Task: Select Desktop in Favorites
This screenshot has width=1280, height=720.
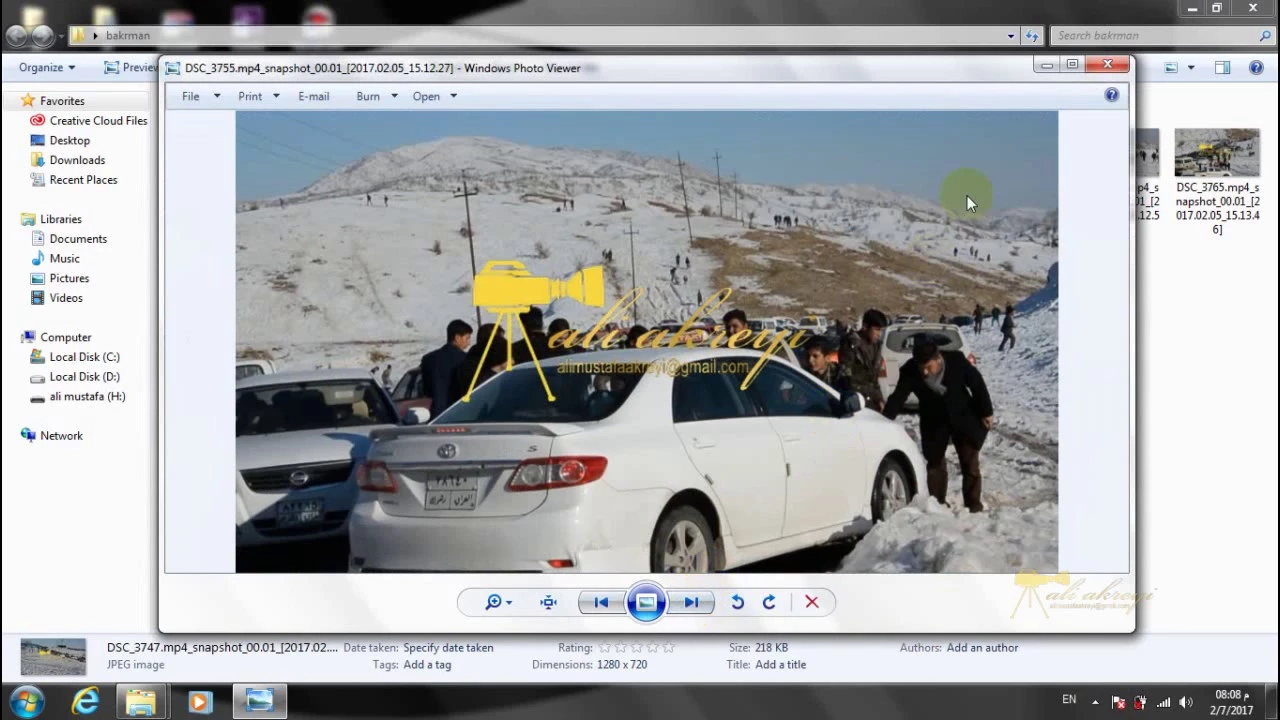Action: 69,140
